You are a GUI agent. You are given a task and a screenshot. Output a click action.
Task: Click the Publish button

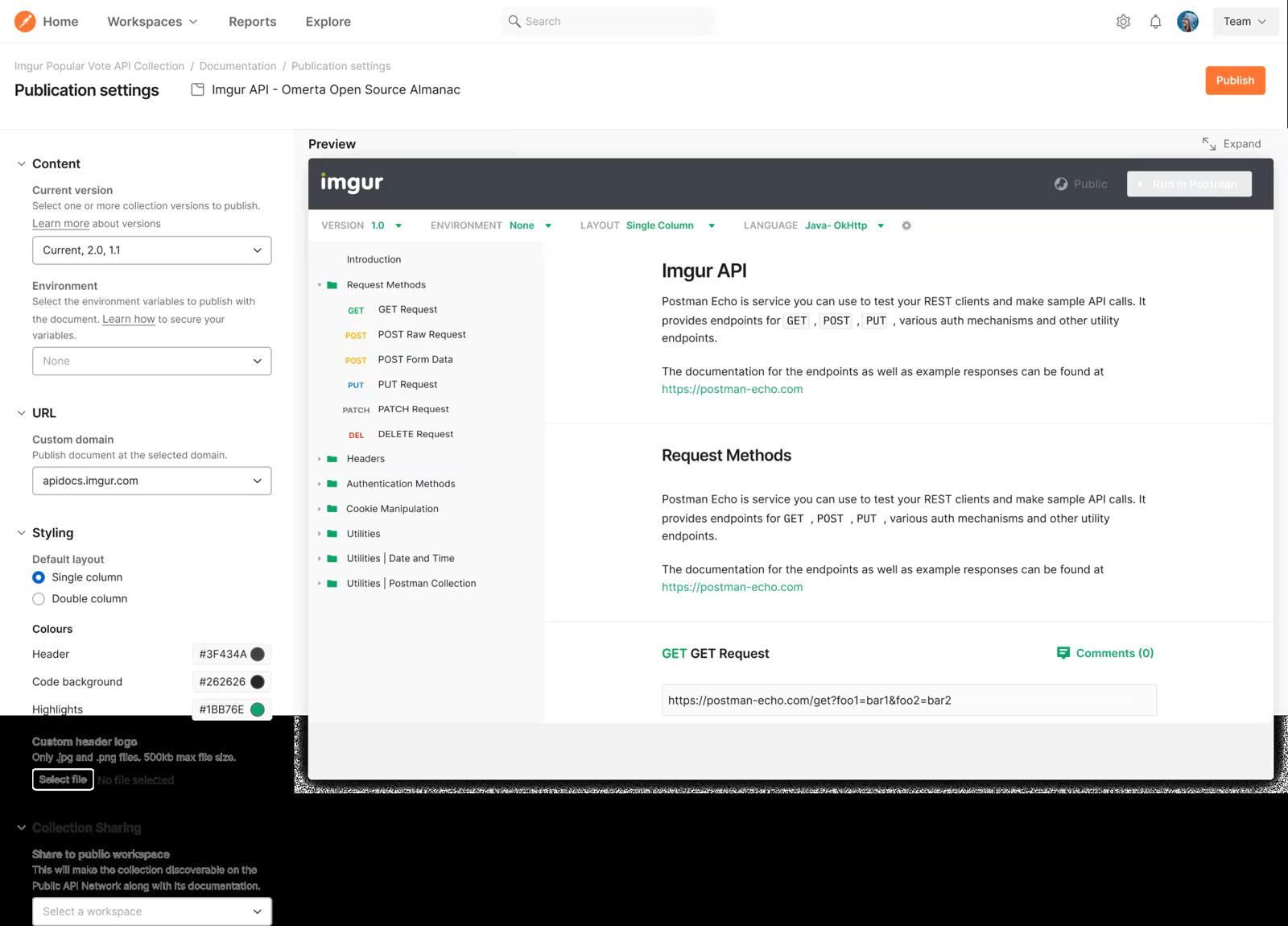1235,81
